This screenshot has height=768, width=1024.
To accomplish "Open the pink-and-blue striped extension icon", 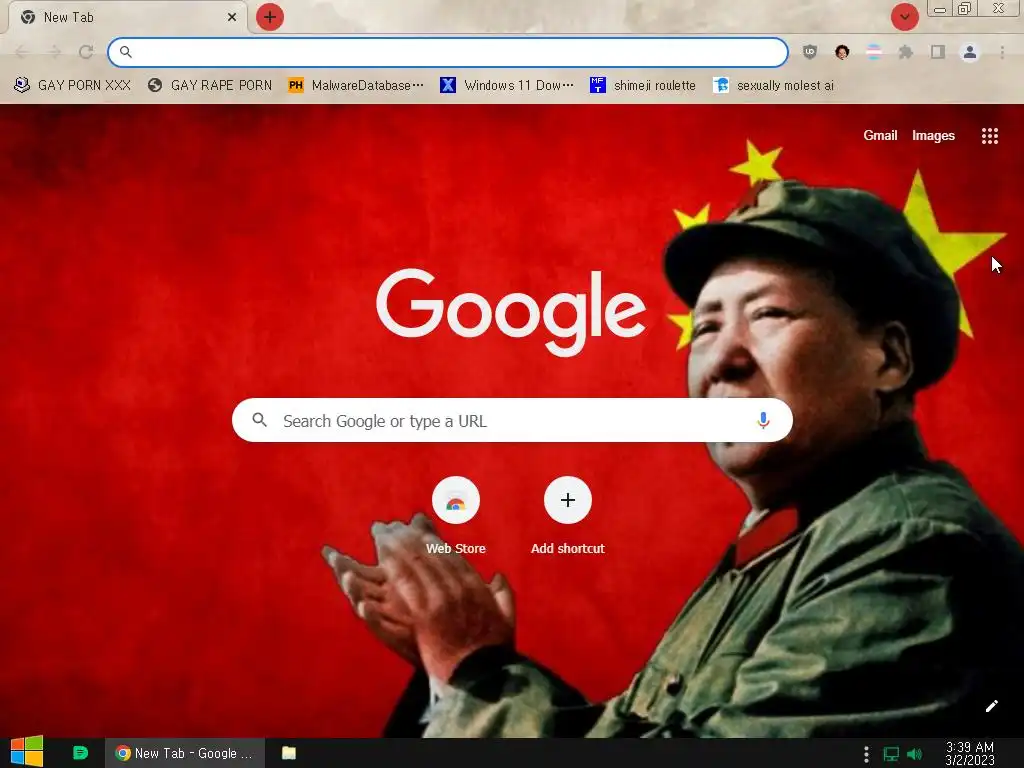I will [874, 52].
